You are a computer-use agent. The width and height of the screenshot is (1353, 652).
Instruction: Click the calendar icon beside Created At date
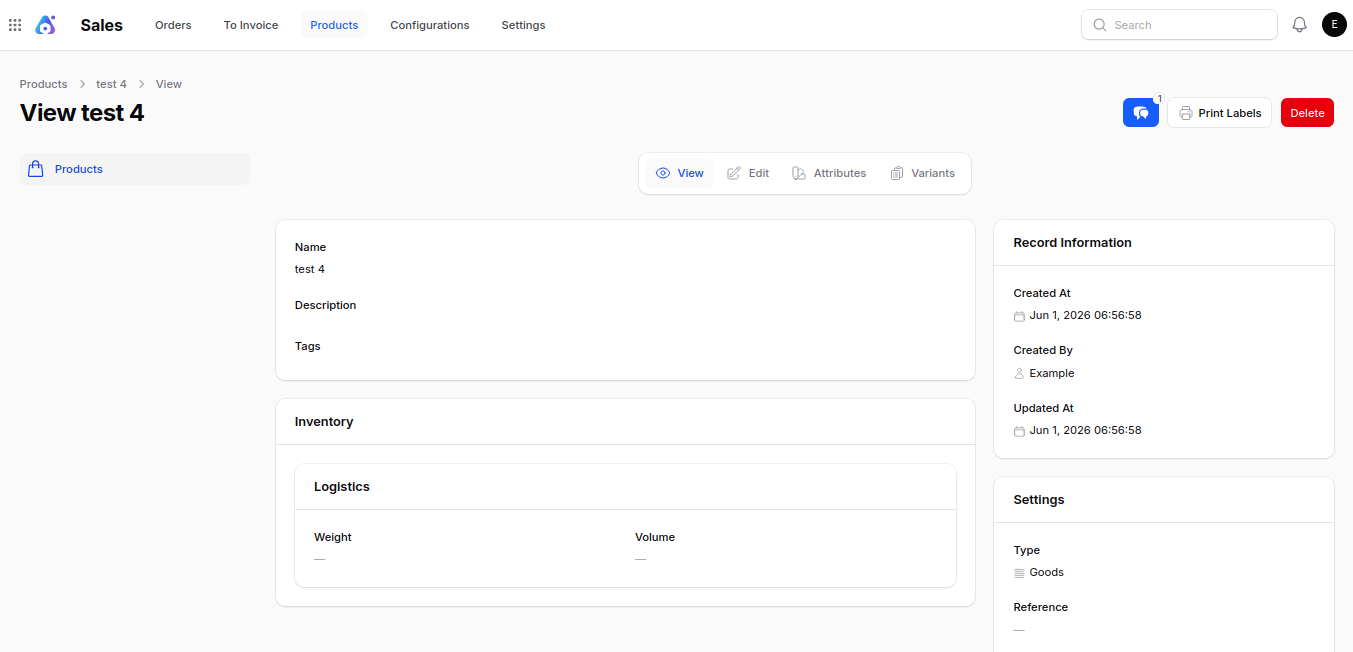coord(1019,316)
